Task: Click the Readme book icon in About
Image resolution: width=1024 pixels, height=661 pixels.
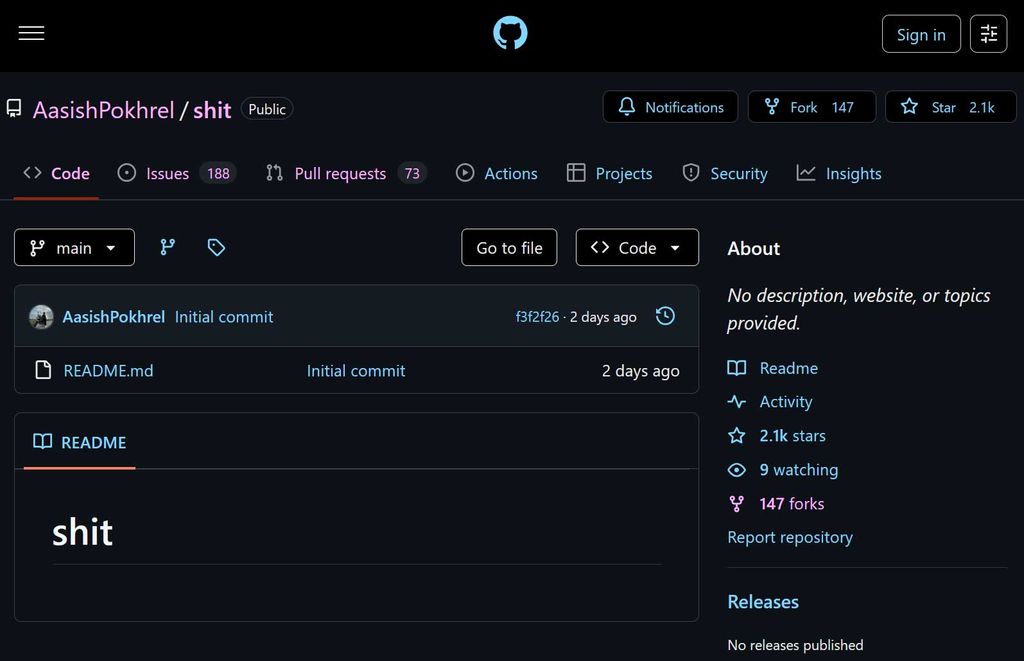Action: point(737,368)
